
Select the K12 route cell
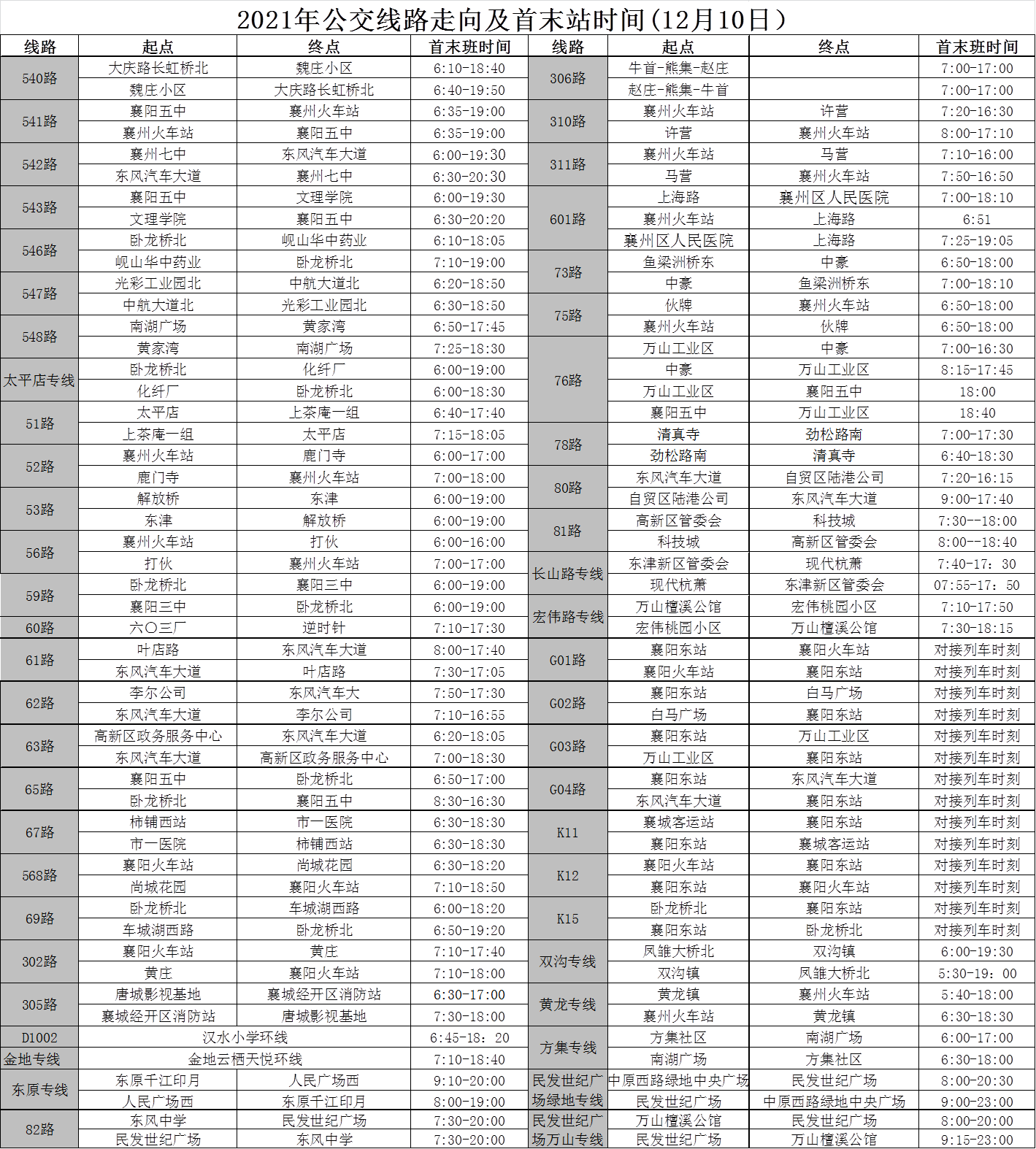567,875
